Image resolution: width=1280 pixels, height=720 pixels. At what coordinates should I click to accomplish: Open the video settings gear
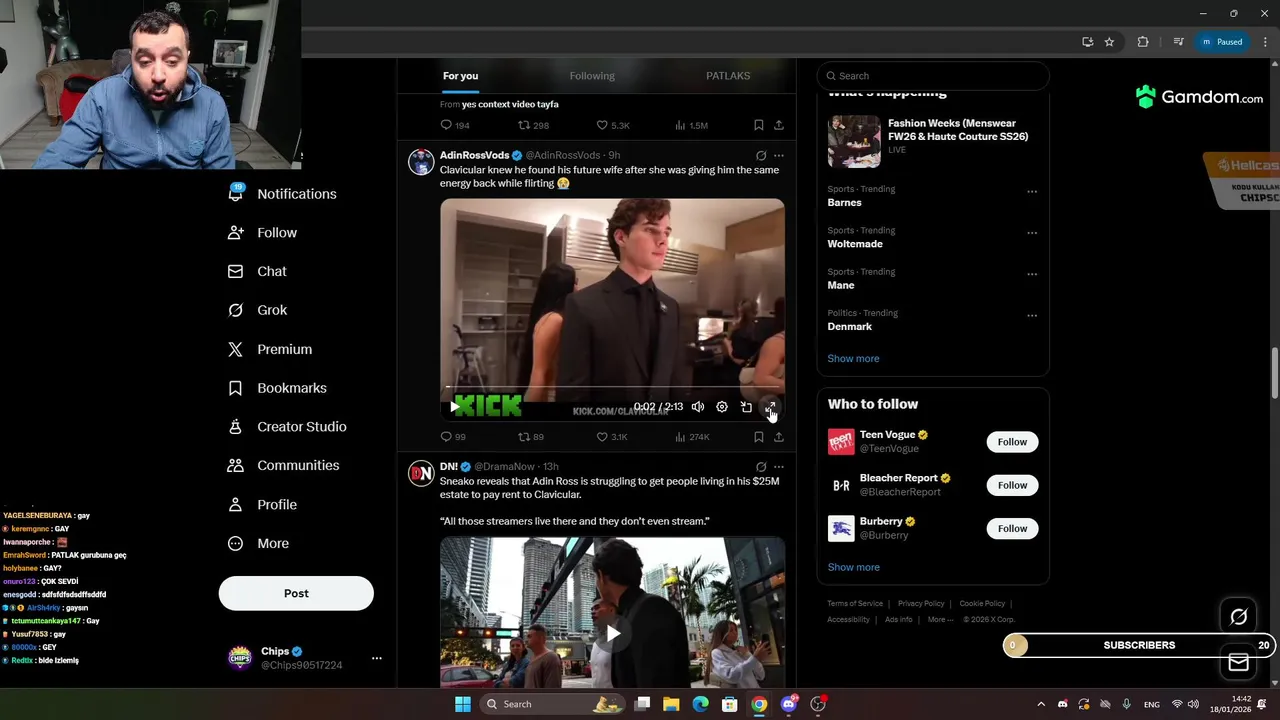pos(722,407)
